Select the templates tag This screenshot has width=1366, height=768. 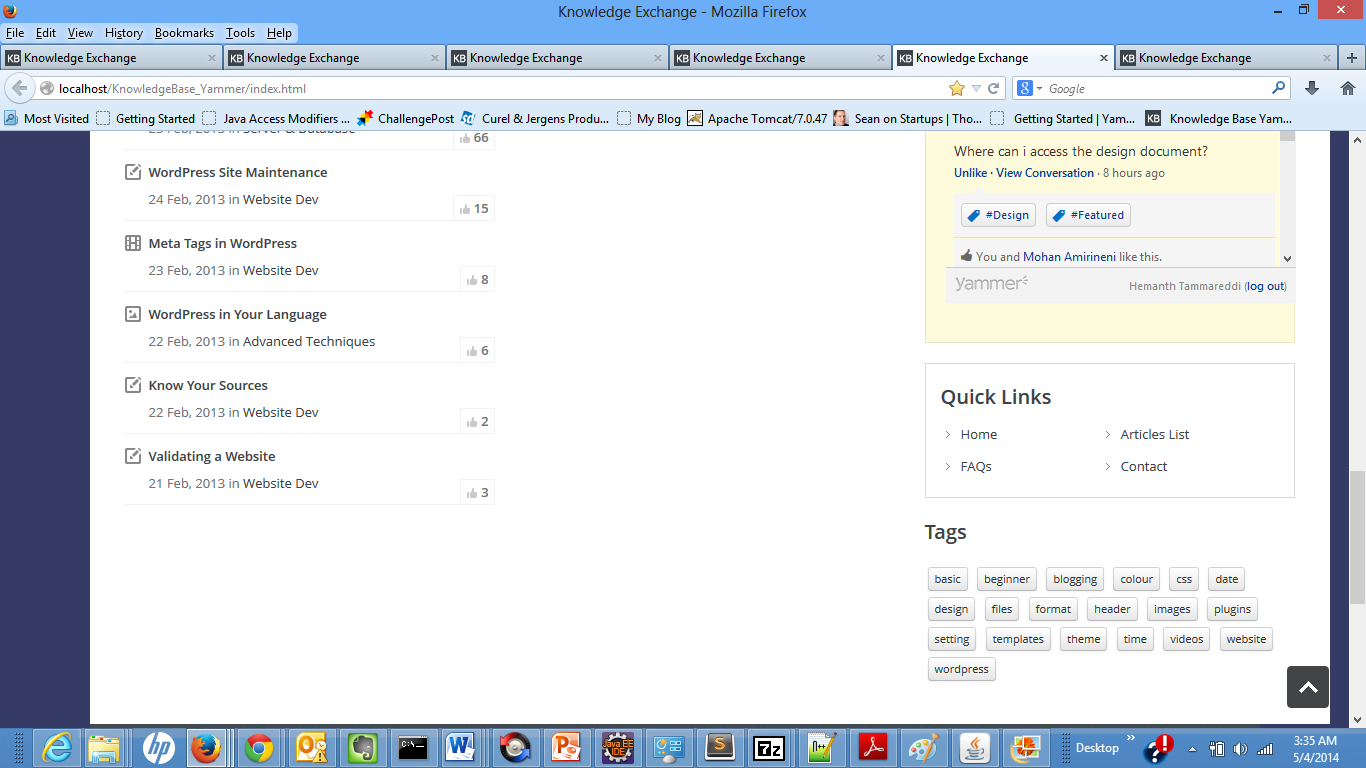1018,639
